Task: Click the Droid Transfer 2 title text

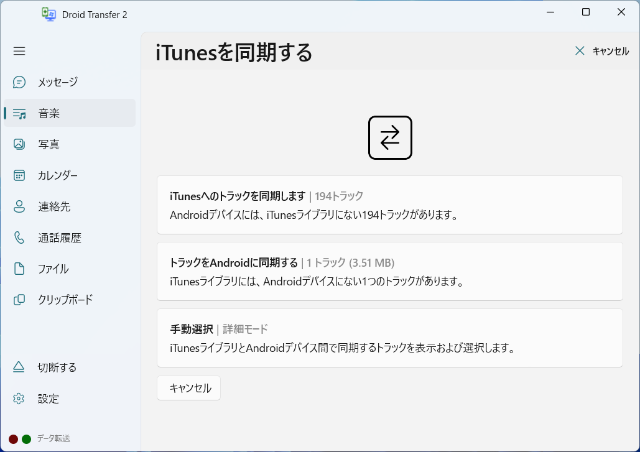Action: [95, 15]
